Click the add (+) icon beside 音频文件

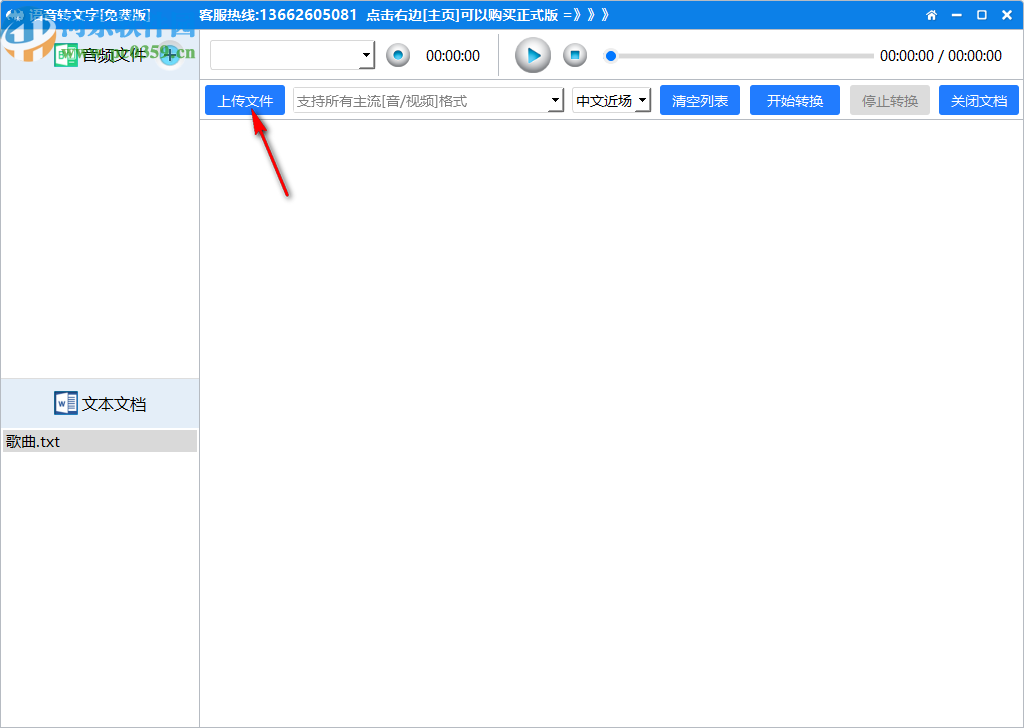tap(169, 55)
